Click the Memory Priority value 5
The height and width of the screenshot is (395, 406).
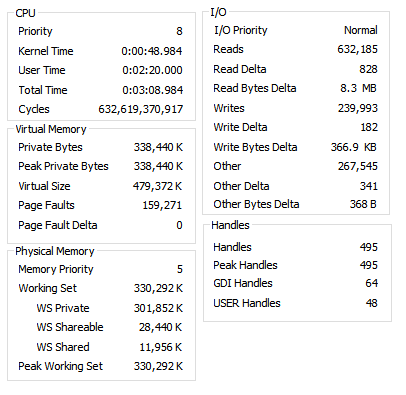[180, 269]
